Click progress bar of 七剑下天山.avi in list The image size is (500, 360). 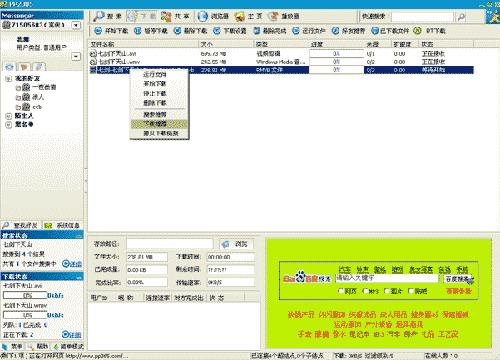pos(336,54)
